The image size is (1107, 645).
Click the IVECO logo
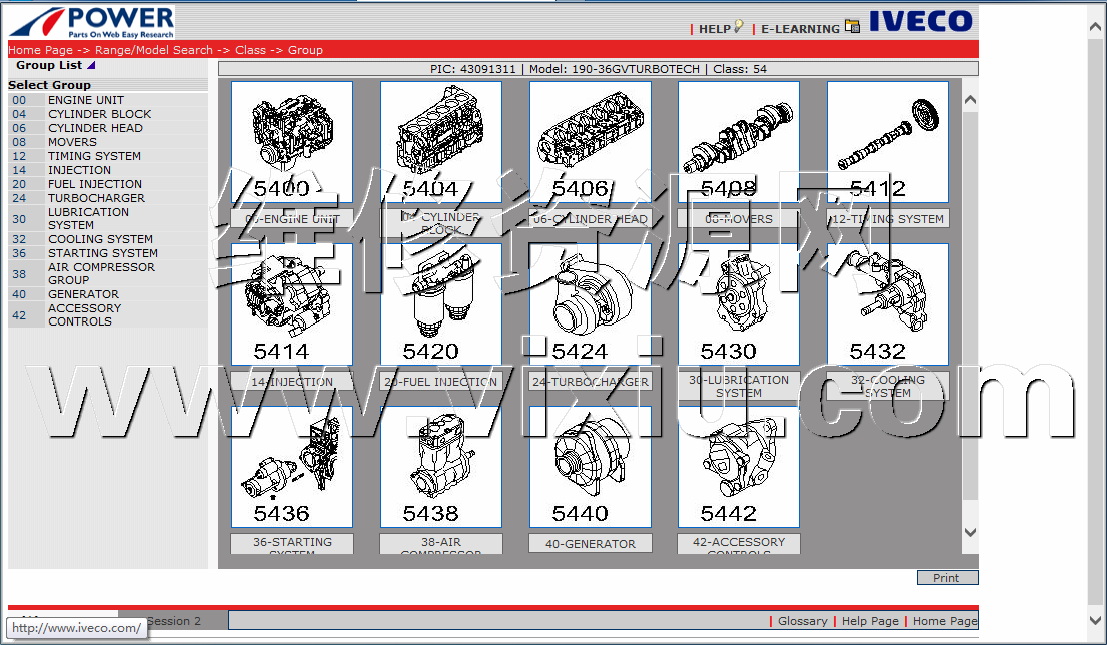(920, 21)
